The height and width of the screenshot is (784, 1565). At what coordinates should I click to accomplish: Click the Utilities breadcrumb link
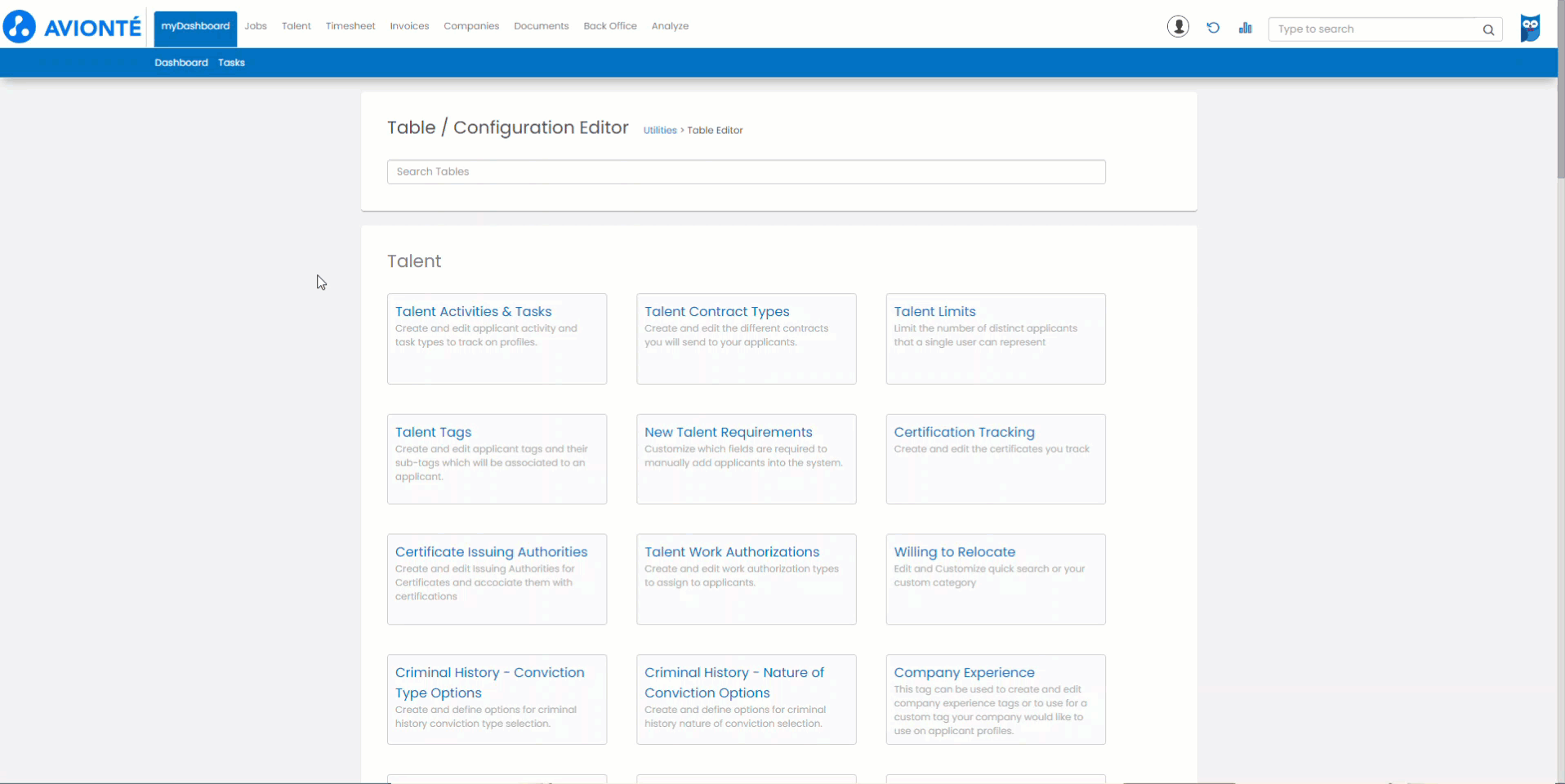pyautogui.click(x=660, y=130)
